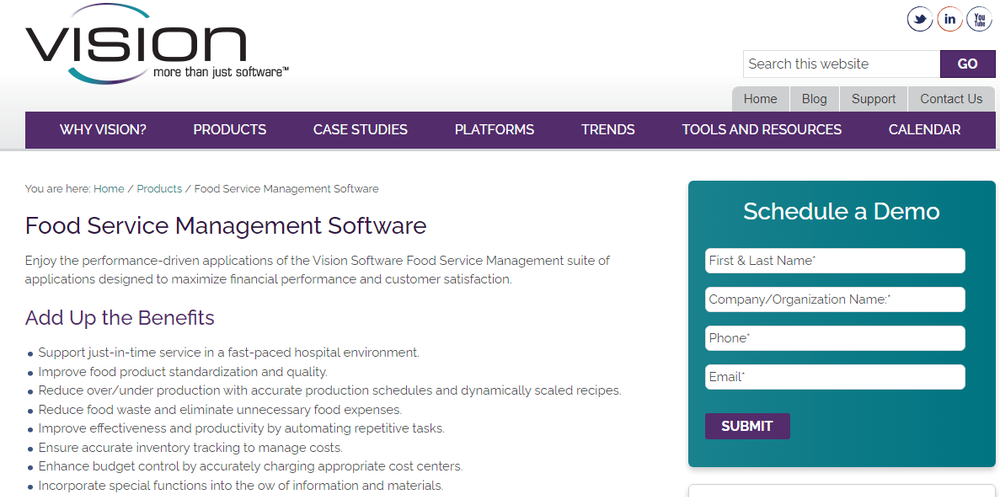Open the Home tab
The image size is (1000, 497).
click(x=760, y=99)
